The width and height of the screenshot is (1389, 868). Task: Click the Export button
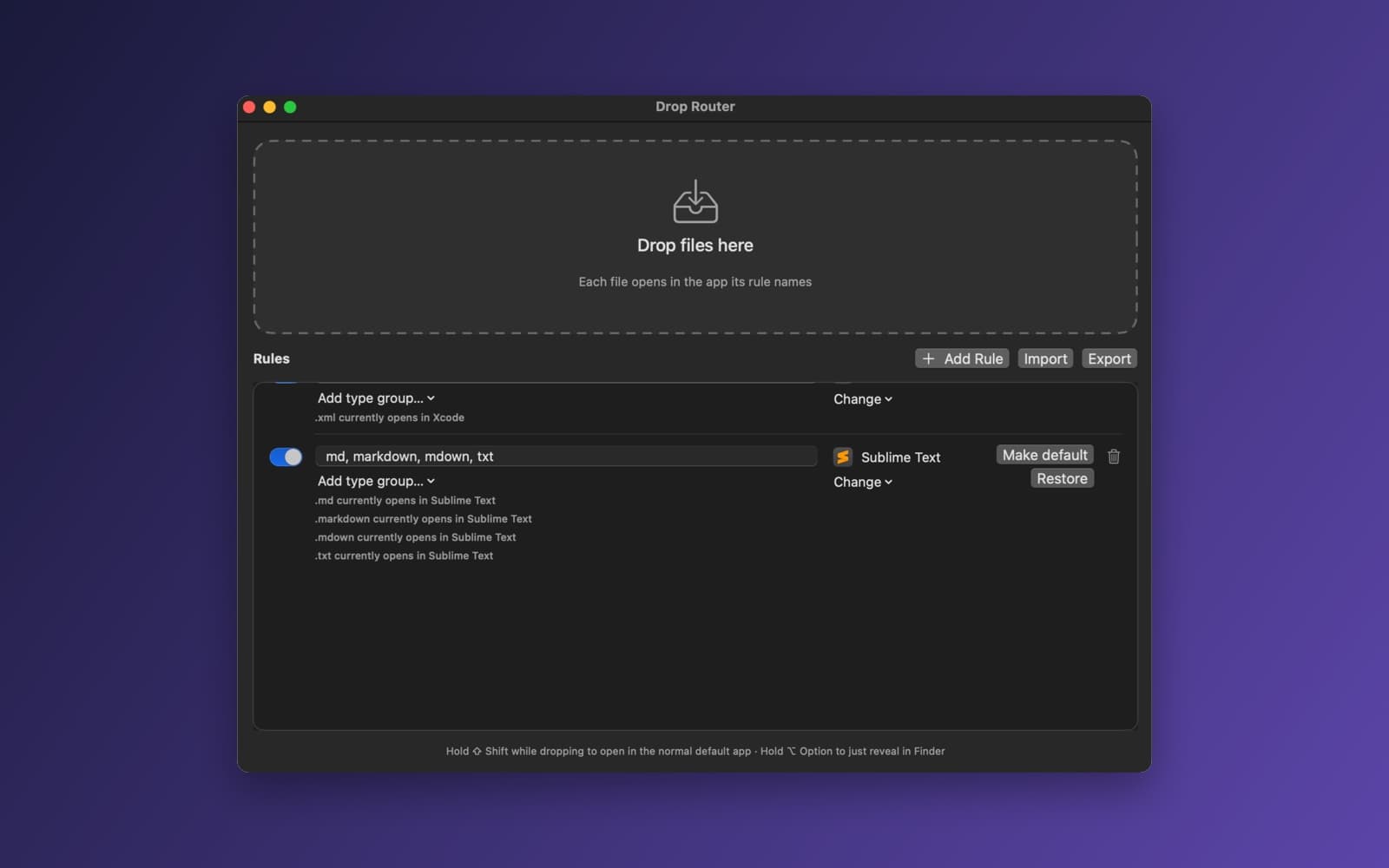[x=1109, y=358]
